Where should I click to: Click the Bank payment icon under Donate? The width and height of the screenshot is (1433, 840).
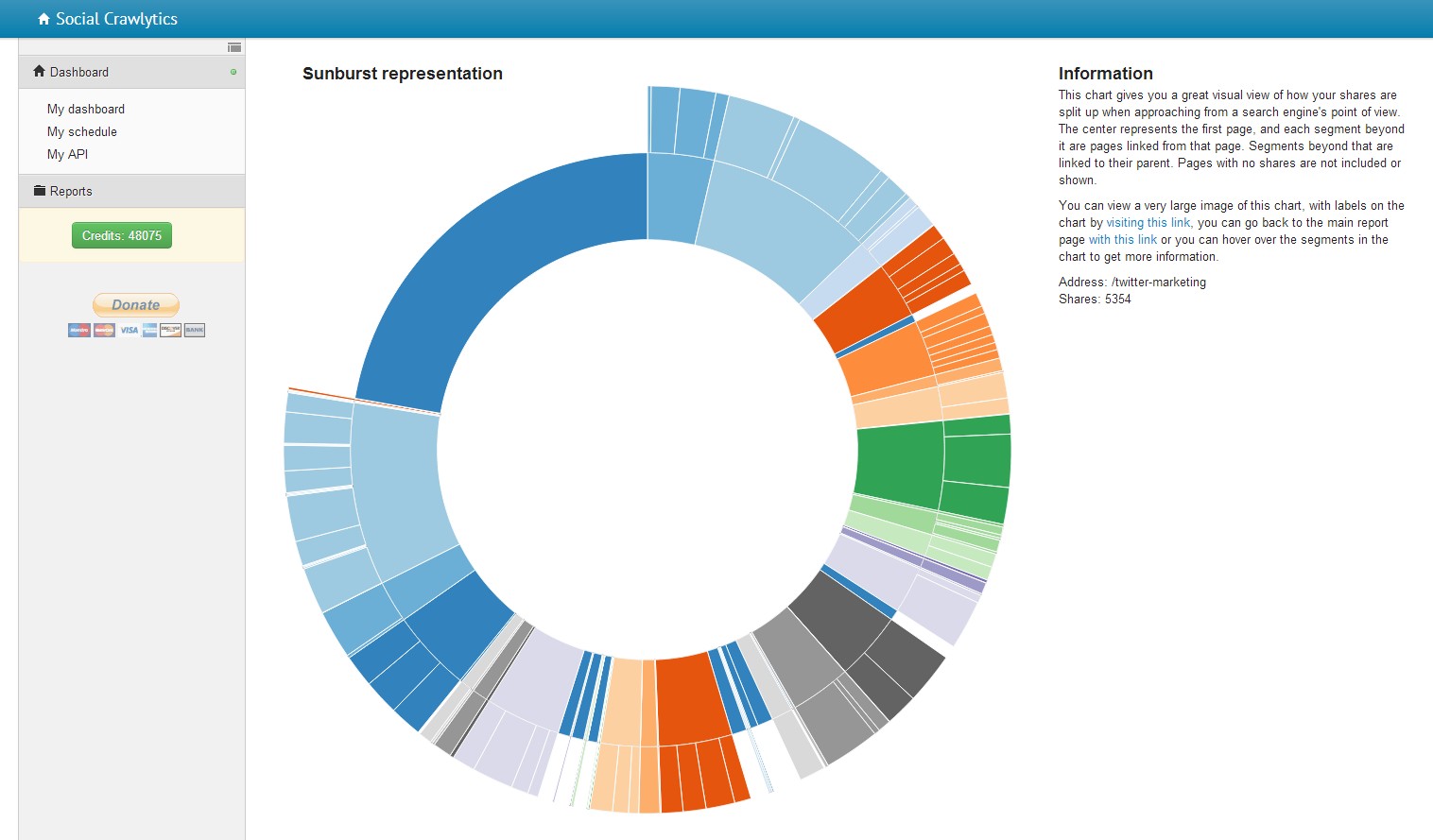pyautogui.click(x=195, y=330)
